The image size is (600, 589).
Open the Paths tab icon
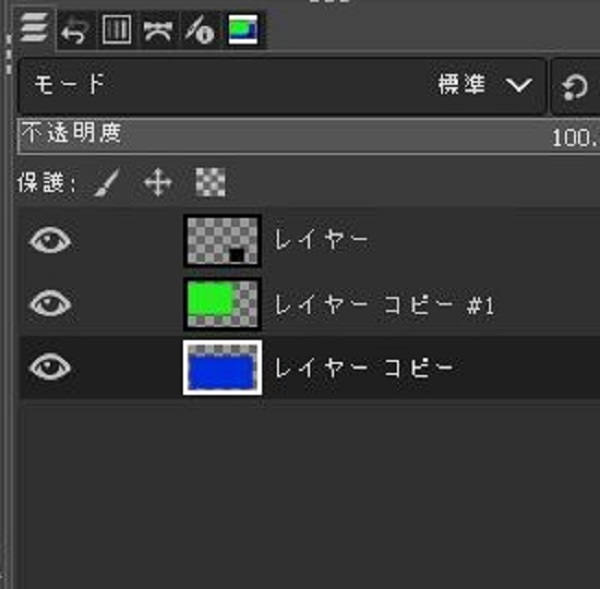[x=157, y=30]
